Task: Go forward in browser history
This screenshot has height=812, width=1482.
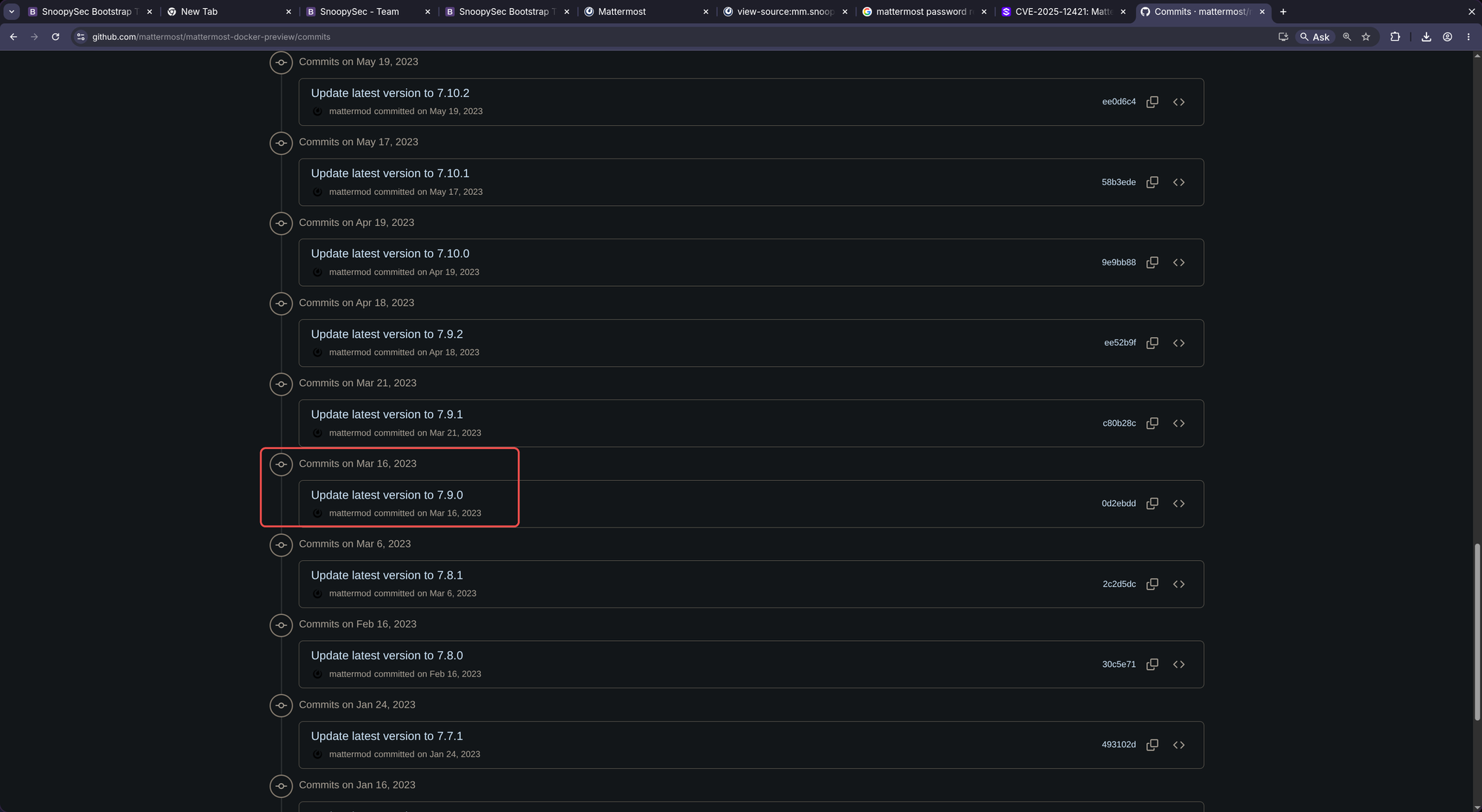Action: tap(34, 37)
